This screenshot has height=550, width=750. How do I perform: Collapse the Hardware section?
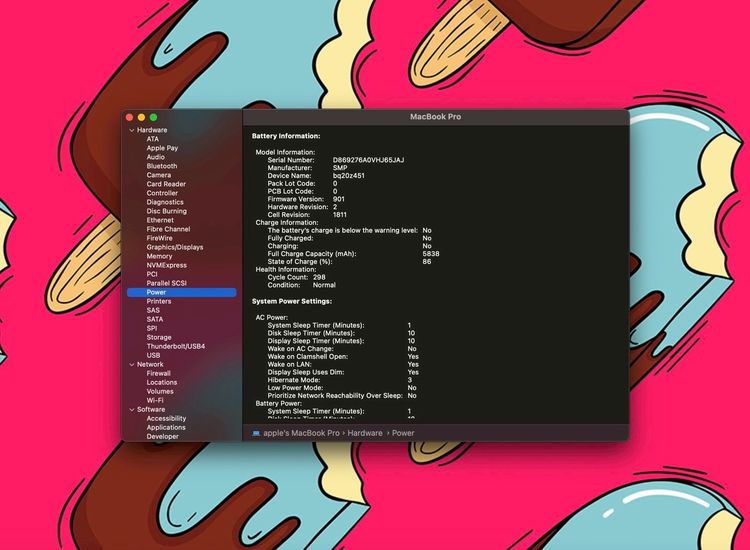pos(131,130)
